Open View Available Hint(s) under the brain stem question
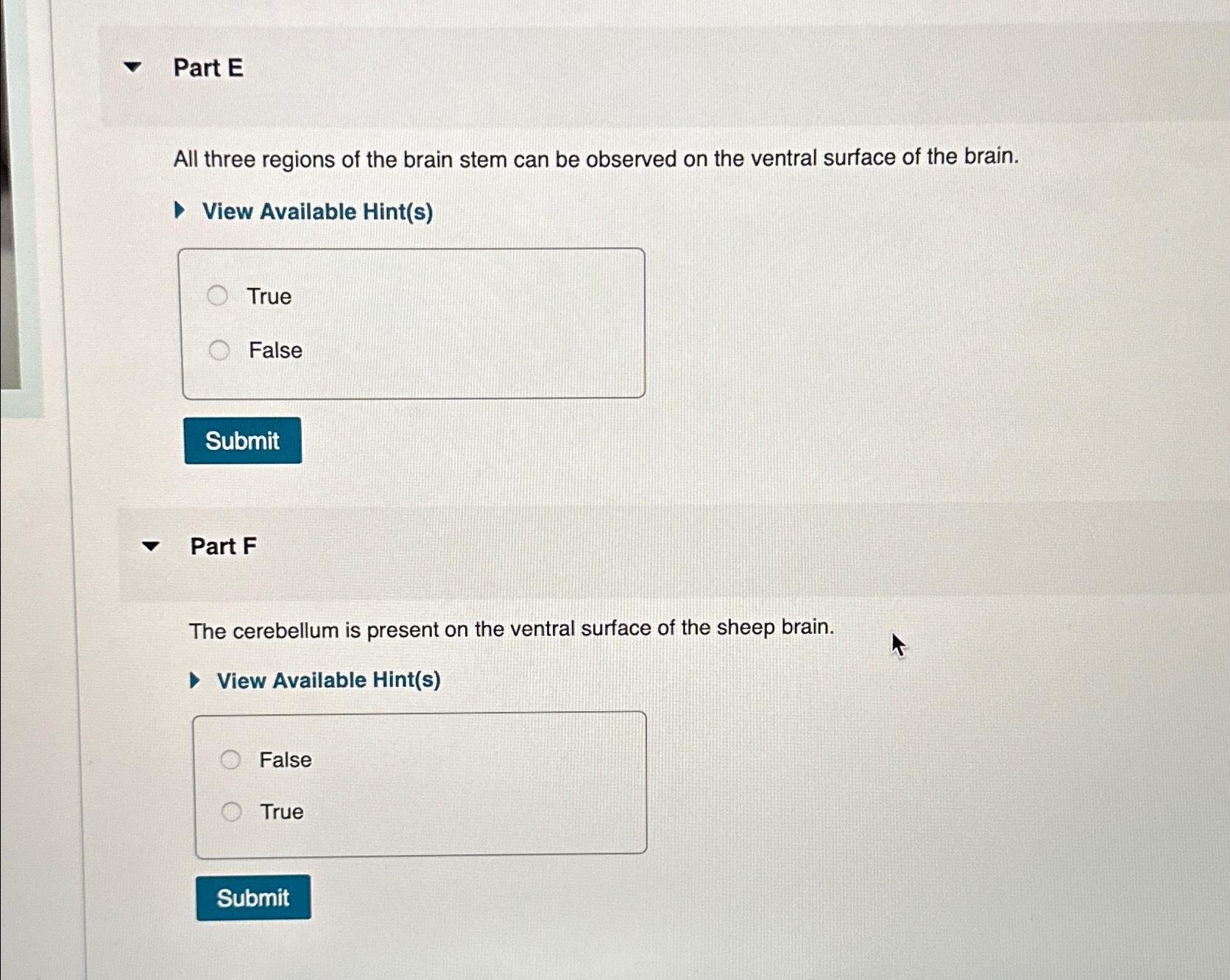Image resolution: width=1230 pixels, height=980 pixels. [x=317, y=212]
